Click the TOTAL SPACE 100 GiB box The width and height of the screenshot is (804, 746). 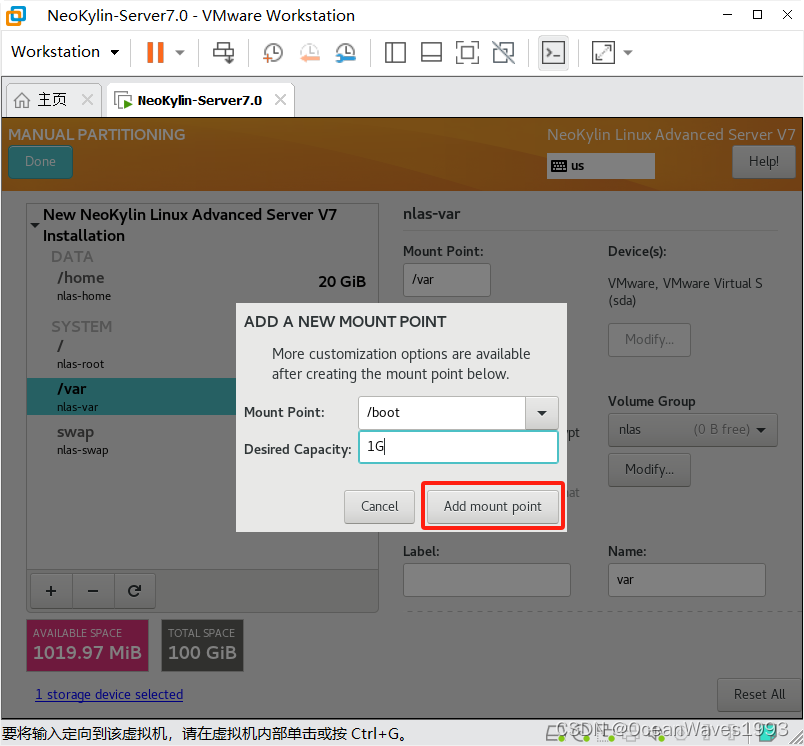[x=203, y=645]
